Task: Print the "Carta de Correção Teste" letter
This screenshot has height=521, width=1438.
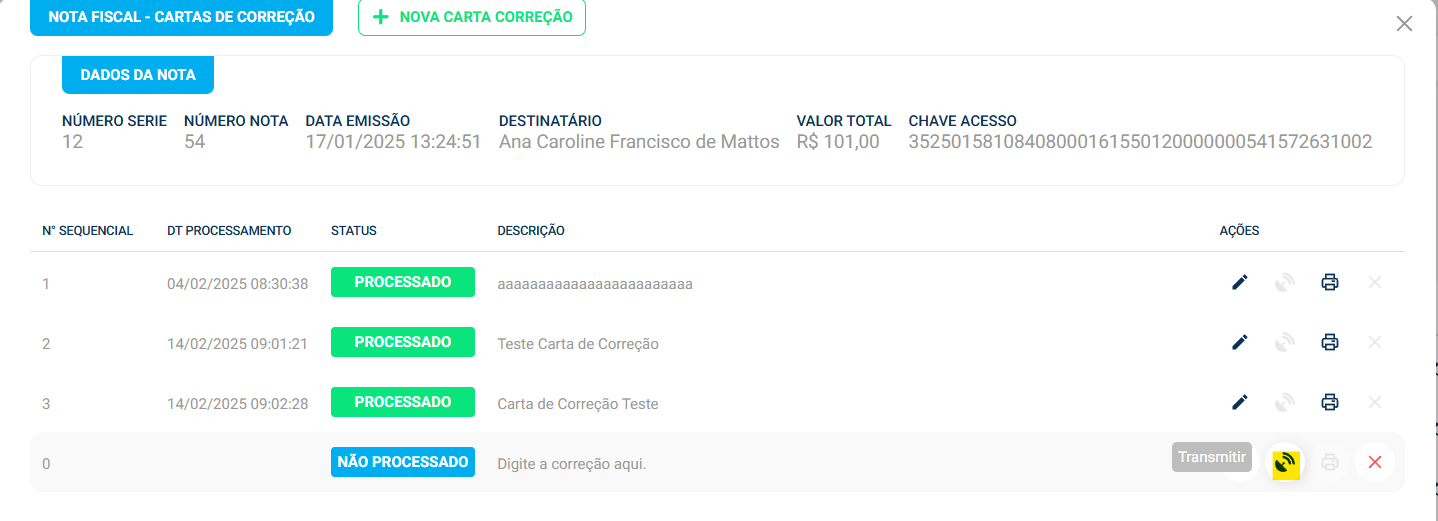Action: 1329,403
